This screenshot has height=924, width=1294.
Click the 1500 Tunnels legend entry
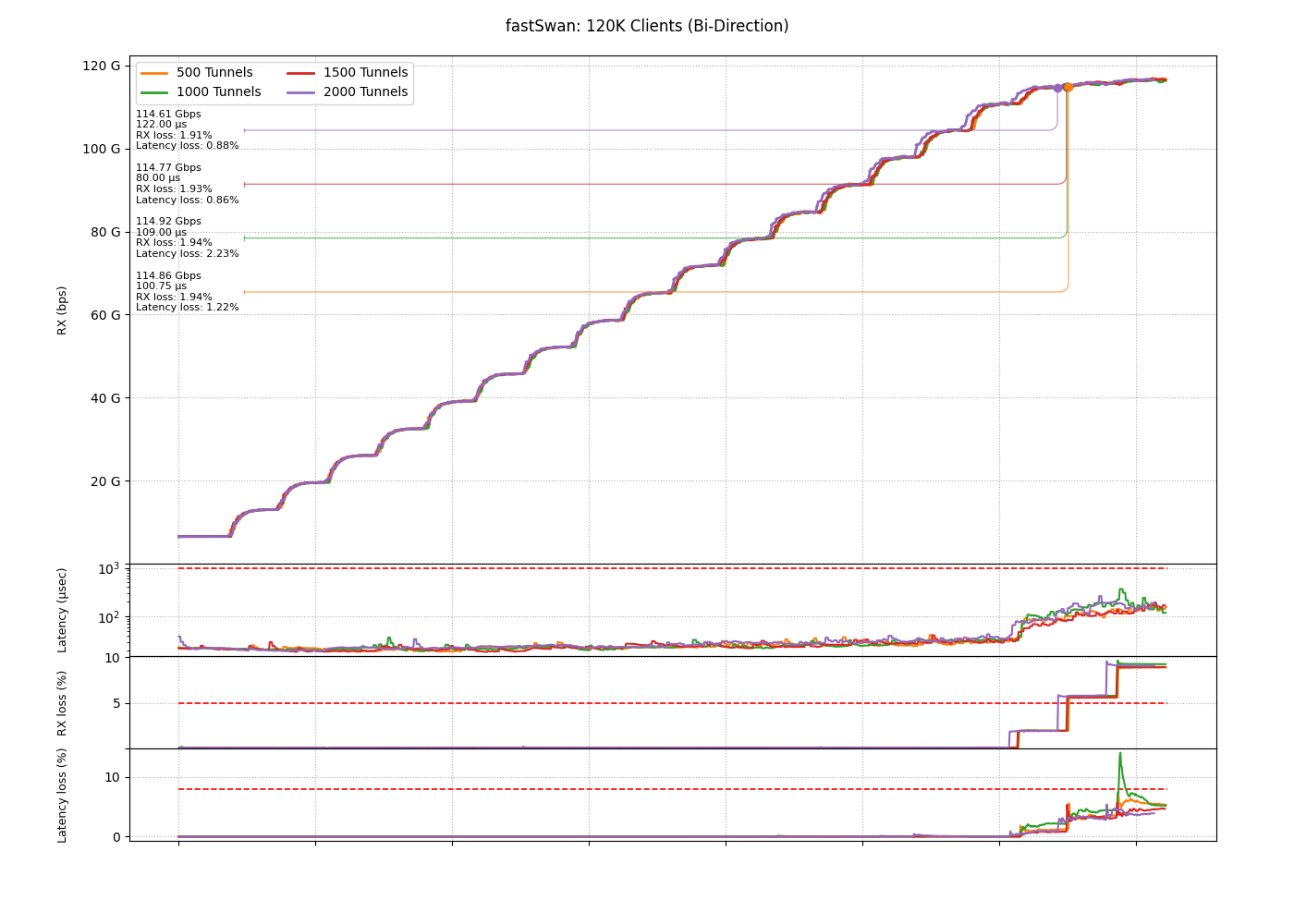(x=348, y=72)
